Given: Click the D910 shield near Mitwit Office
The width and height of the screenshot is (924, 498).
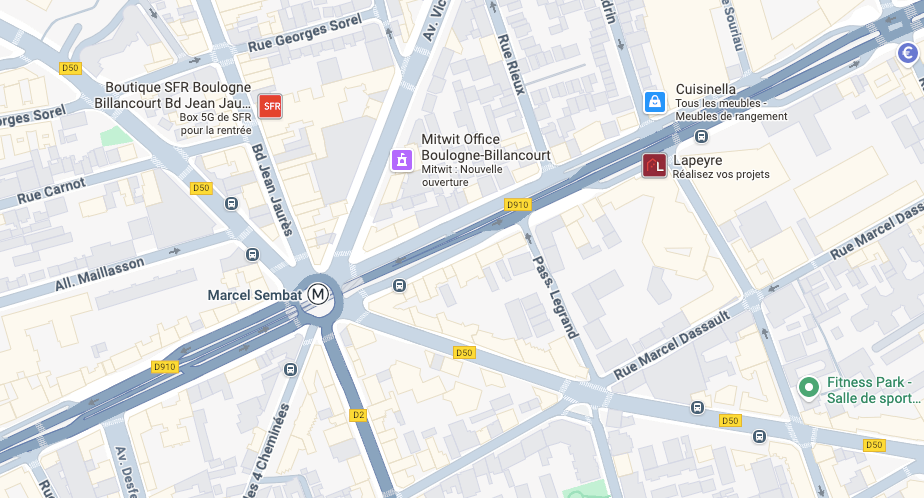Looking at the screenshot, I should (x=518, y=205).
